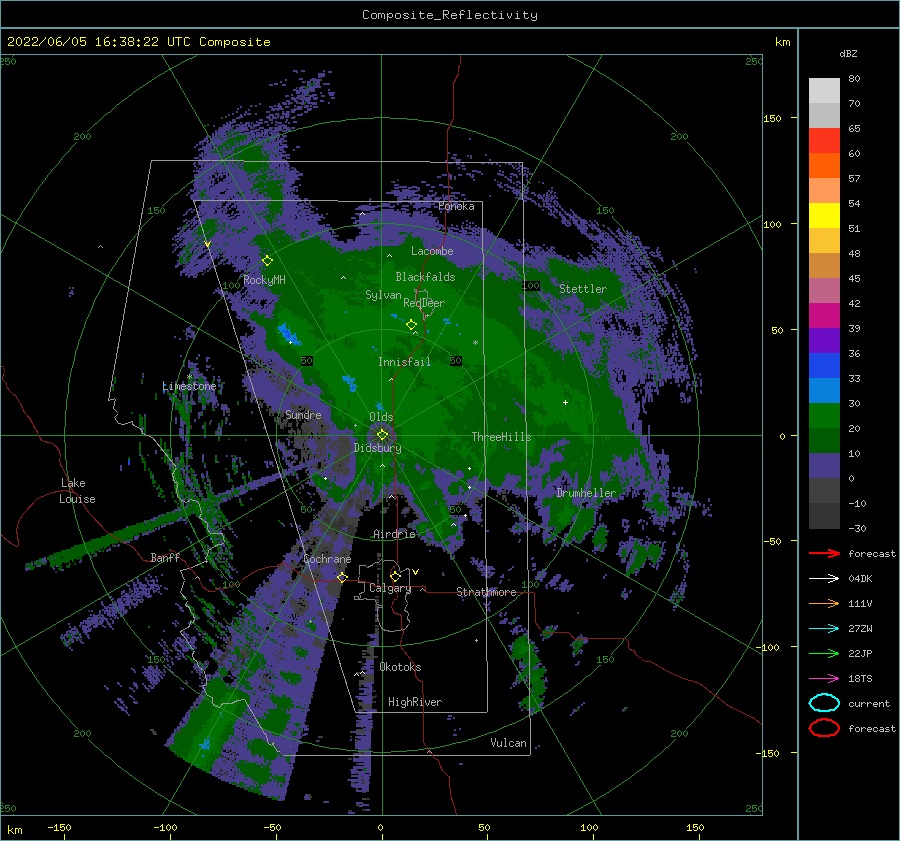
Task: Click the Lacombe label
Action: coord(432,251)
